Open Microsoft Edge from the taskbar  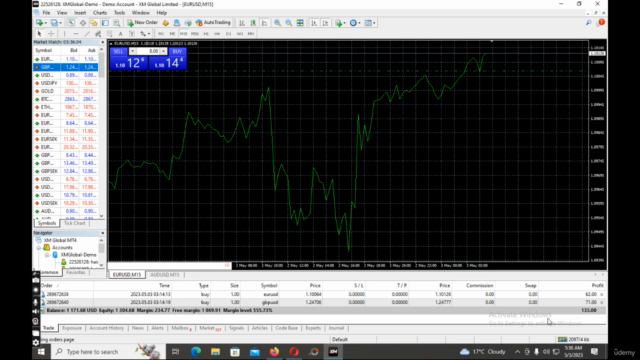click(x=196, y=351)
